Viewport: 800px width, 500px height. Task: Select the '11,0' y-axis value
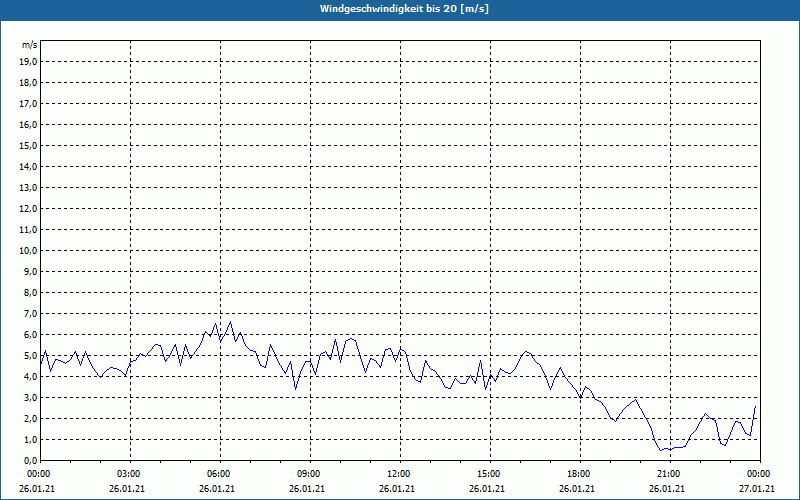coord(28,230)
